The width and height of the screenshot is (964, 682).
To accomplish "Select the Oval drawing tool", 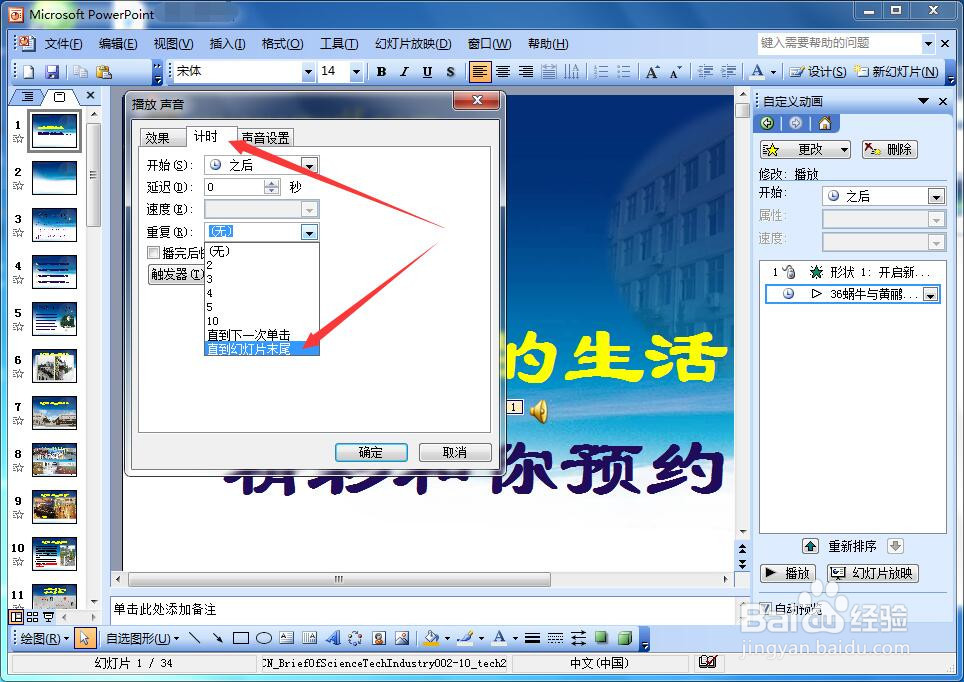I will click(x=264, y=638).
